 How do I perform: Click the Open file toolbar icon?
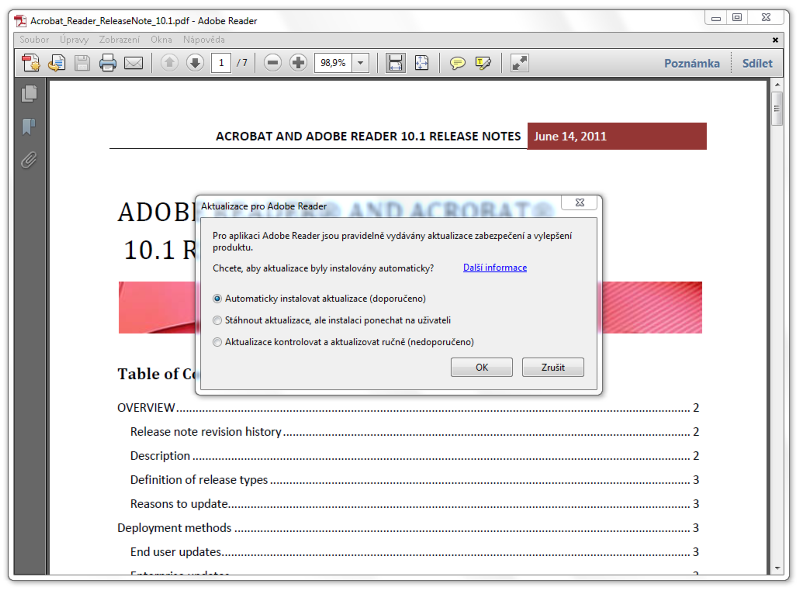(x=57, y=63)
